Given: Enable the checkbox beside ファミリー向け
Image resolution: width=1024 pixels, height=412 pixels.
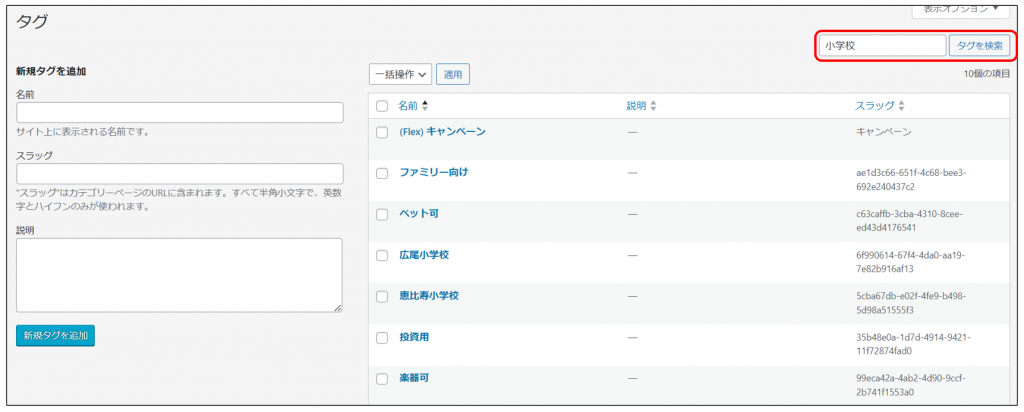Looking at the screenshot, I should point(382,173).
